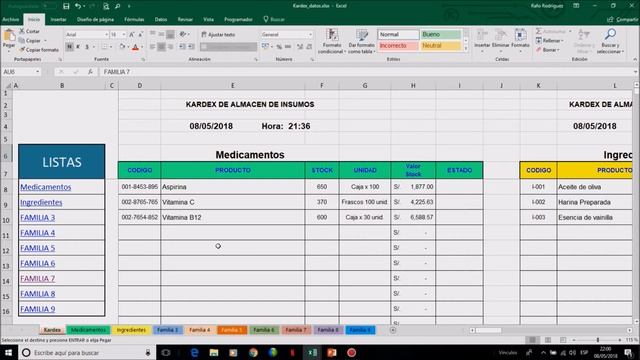The image size is (640, 360).
Task: Open the Ingredientes sheet tab
Action: point(131,330)
